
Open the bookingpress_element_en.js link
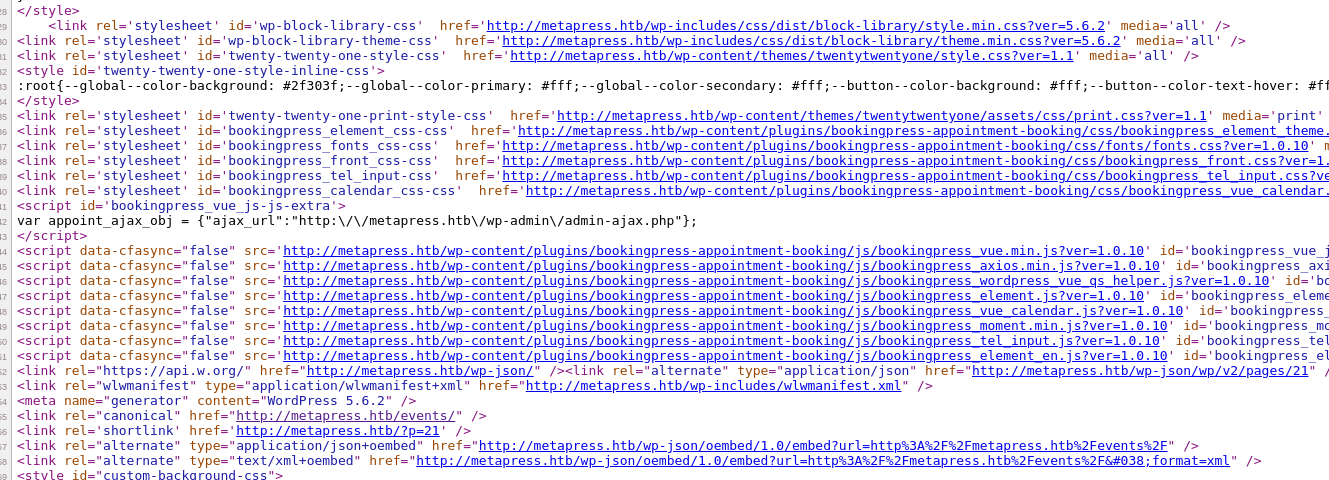tap(726, 356)
